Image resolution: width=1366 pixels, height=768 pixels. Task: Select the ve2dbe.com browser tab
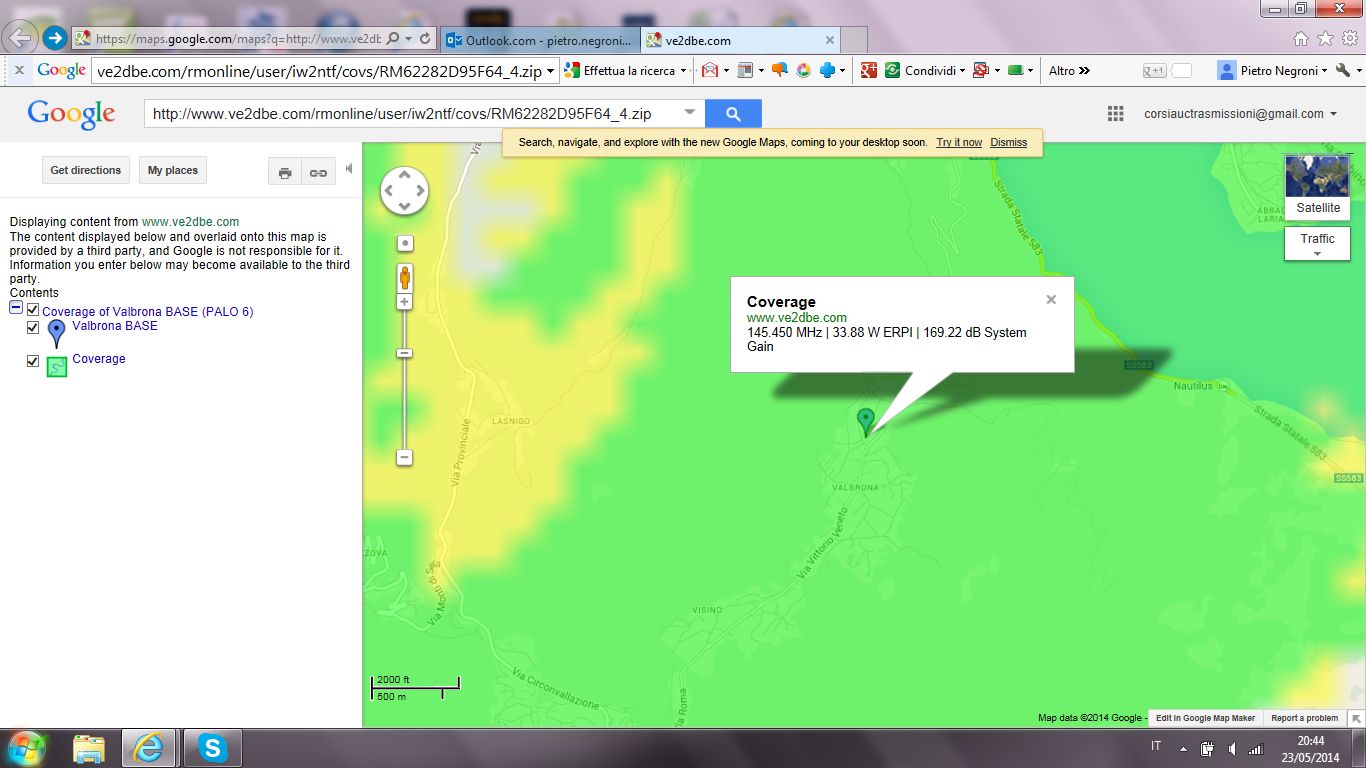click(x=739, y=40)
